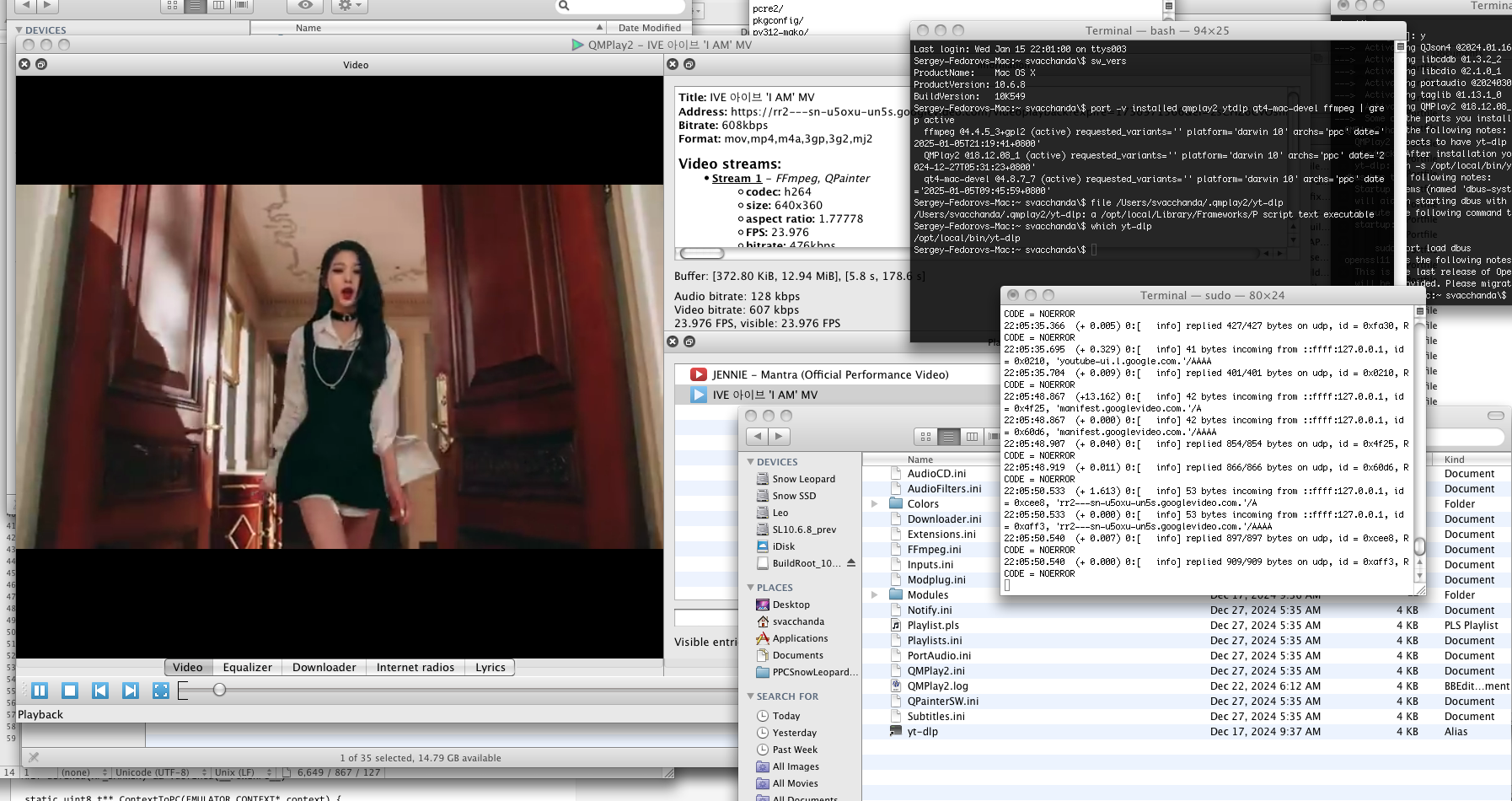This screenshot has height=801, width=1512.
Task: Close the Video dock panel
Action: (x=24, y=64)
